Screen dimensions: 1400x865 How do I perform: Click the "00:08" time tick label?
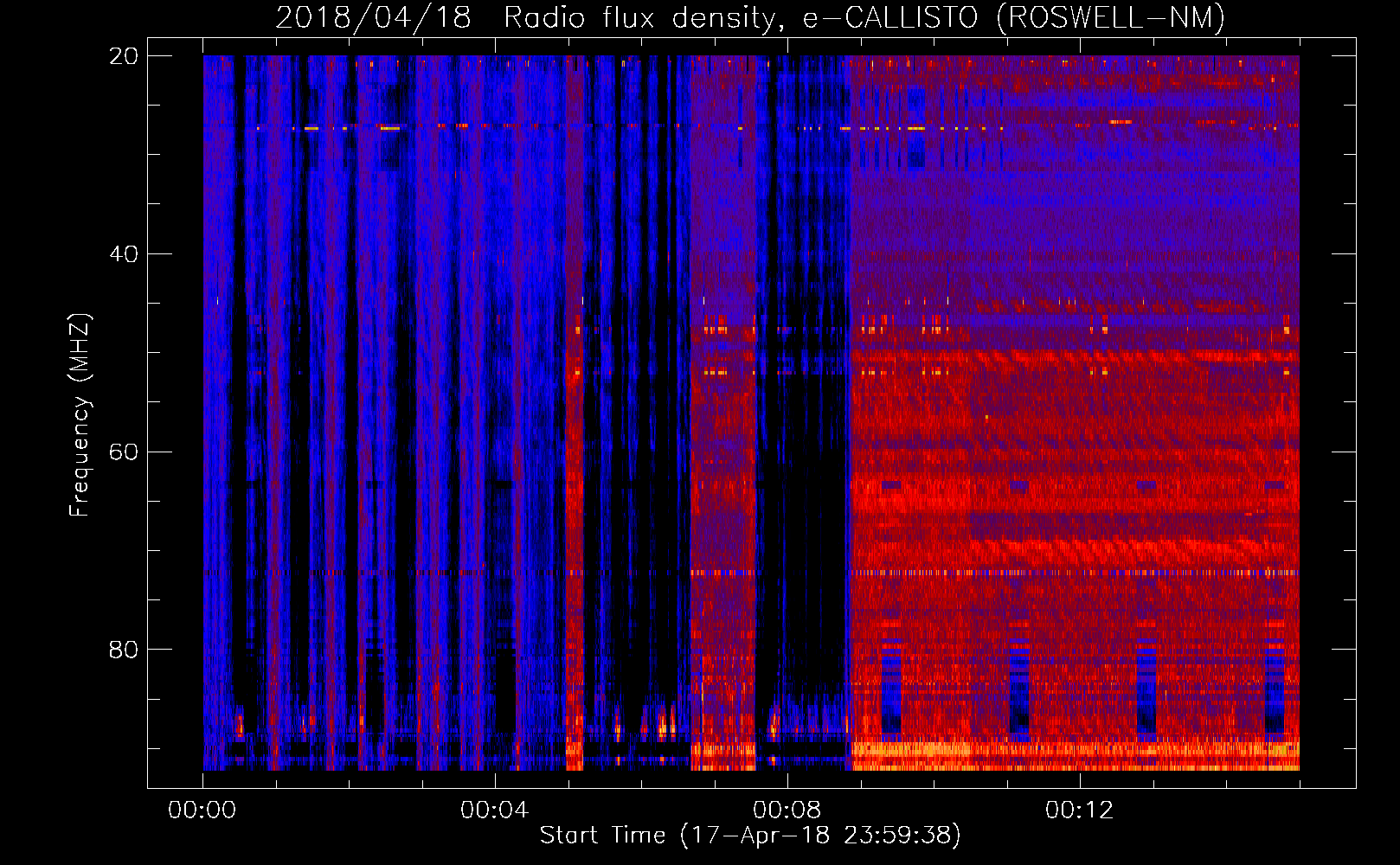coord(787,810)
